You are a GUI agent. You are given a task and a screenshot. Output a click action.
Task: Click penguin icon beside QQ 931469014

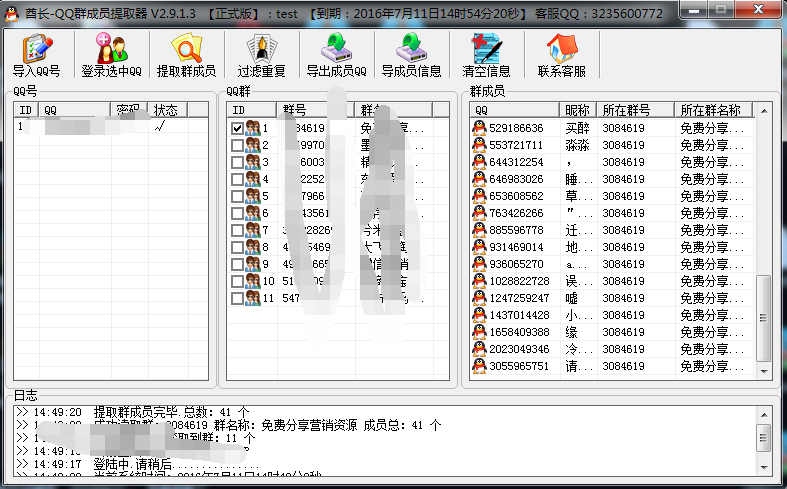(x=480, y=247)
